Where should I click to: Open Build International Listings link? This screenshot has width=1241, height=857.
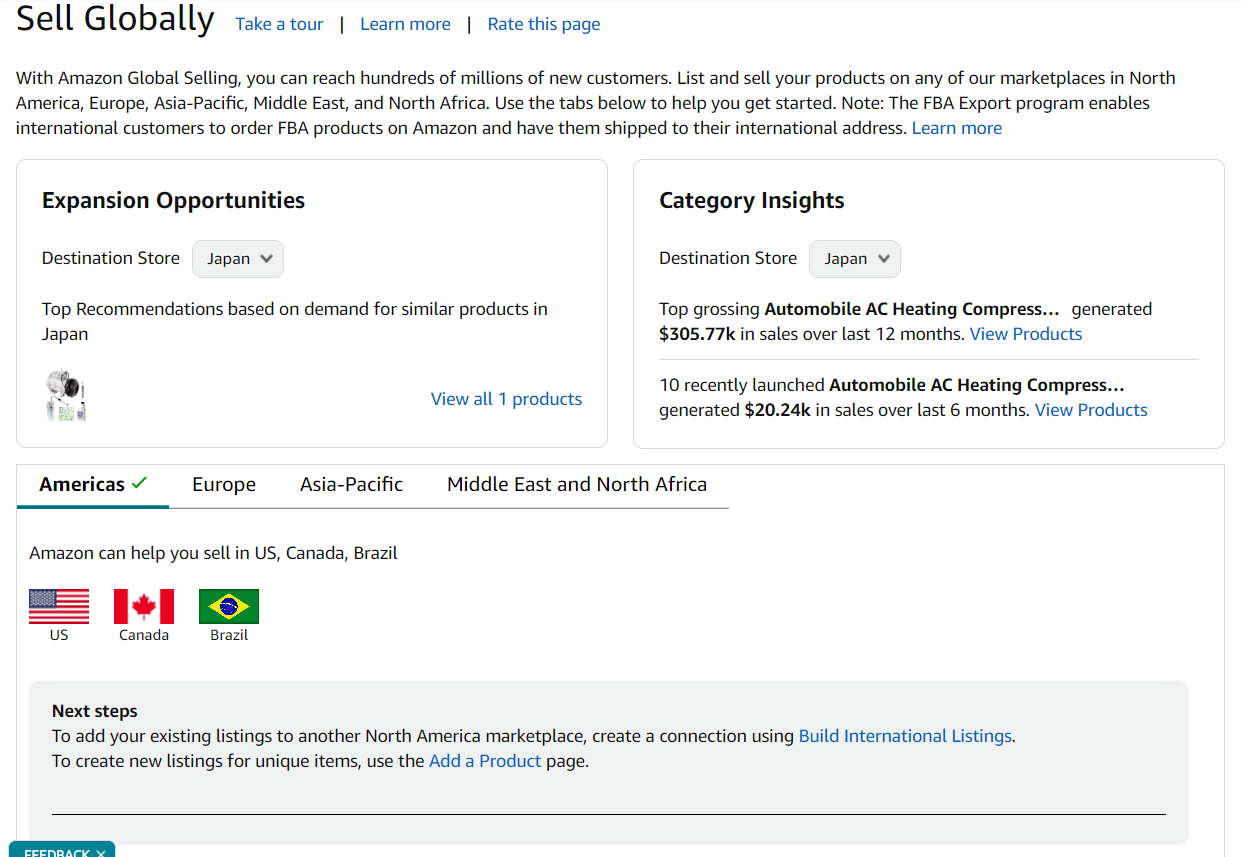point(905,736)
